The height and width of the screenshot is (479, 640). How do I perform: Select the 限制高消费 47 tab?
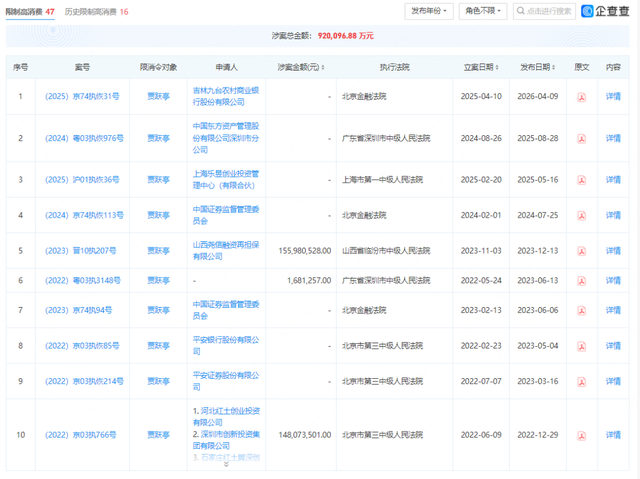pyautogui.click(x=30, y=12)
